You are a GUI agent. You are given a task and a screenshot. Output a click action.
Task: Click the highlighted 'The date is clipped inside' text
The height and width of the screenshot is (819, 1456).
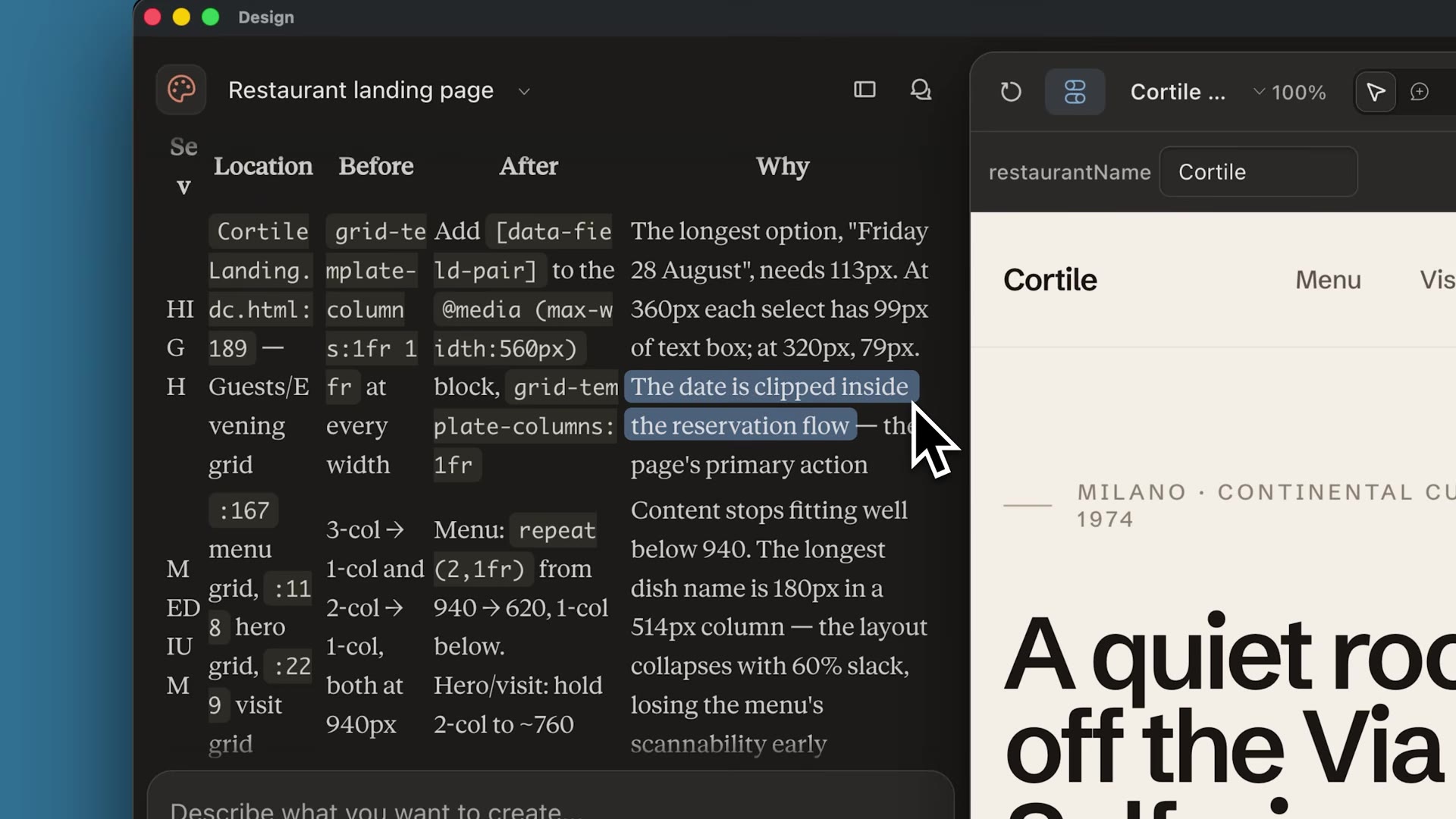click(x=770, y=387)
